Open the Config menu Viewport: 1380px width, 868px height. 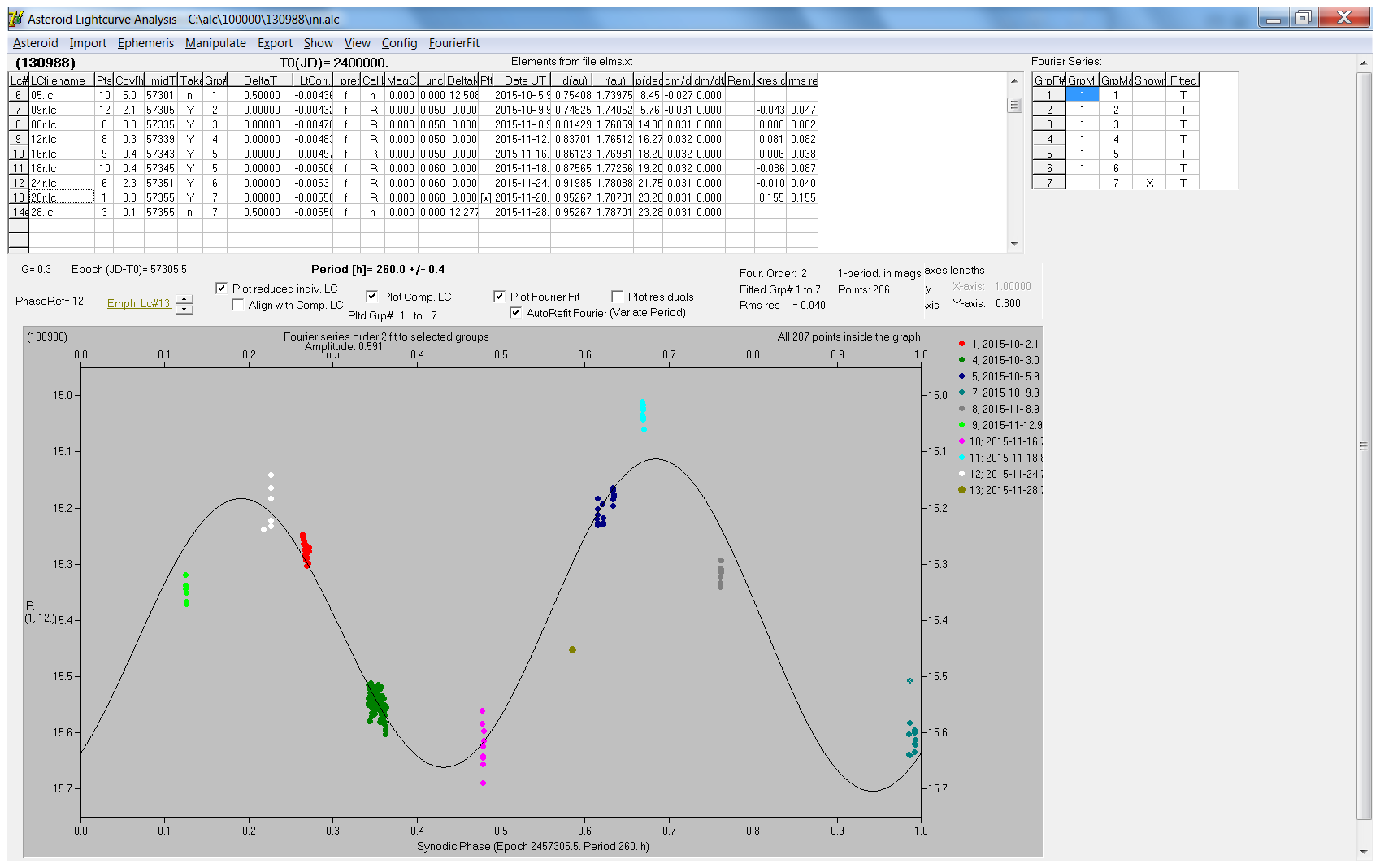tap(399, 43)
